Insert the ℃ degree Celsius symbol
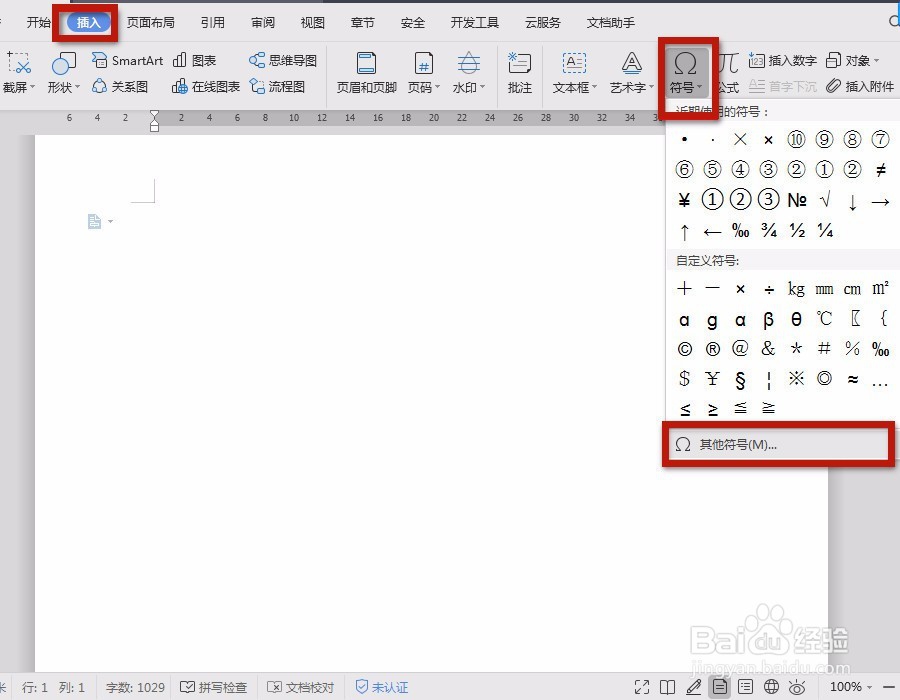900x700 pixels. [824, 318]
